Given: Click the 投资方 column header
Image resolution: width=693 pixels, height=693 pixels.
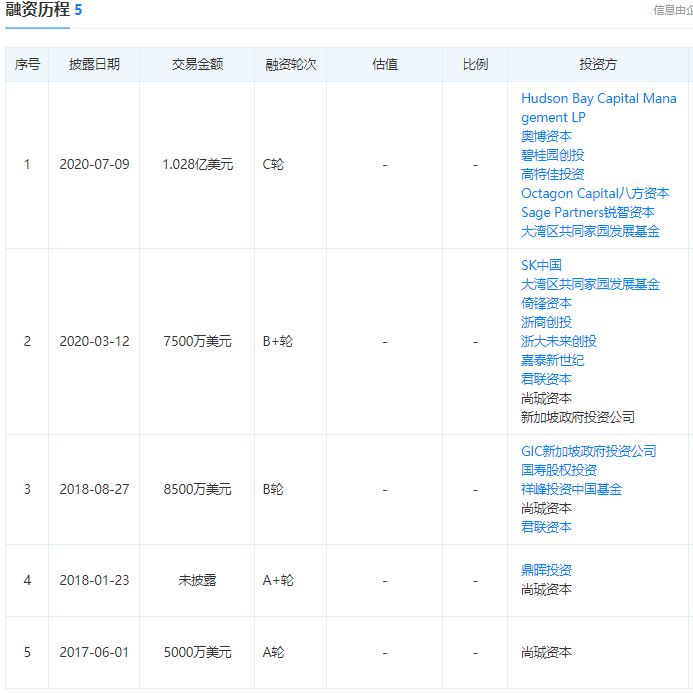Looking at the screenshot, I should (598, 65).
